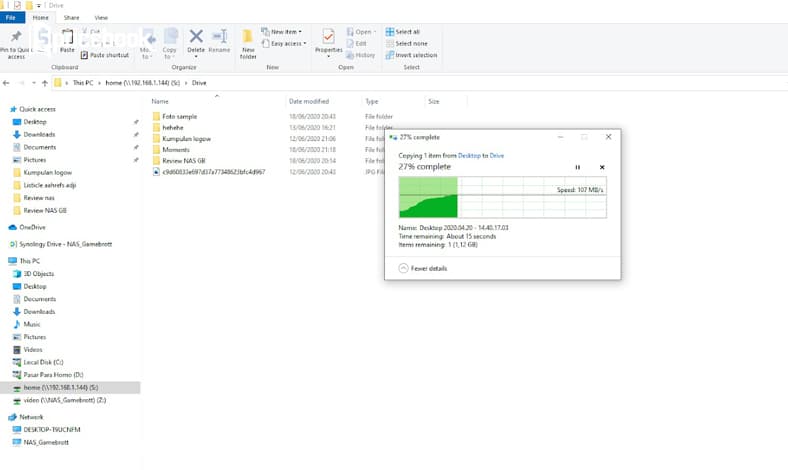Open Downloads under Quick access
This screenshot has height=470, width=788.
[39, 134]
